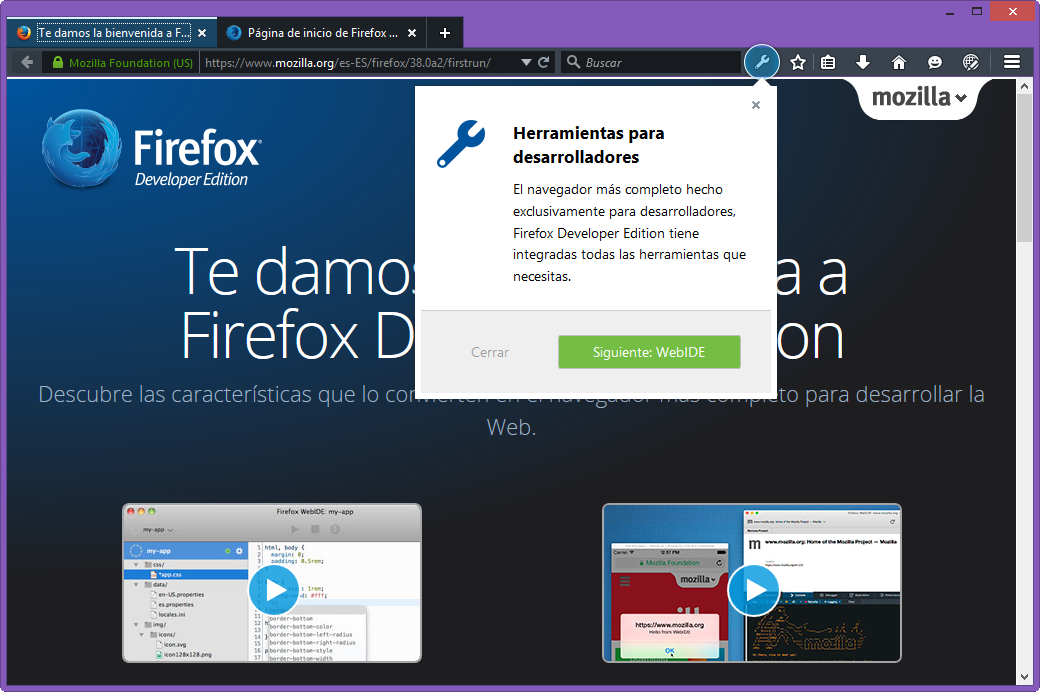Close the 'Página de inicio de Firefox' tab
Image resolution: width=1040 pixels, height=692 pixels.
tap(412, 33)
